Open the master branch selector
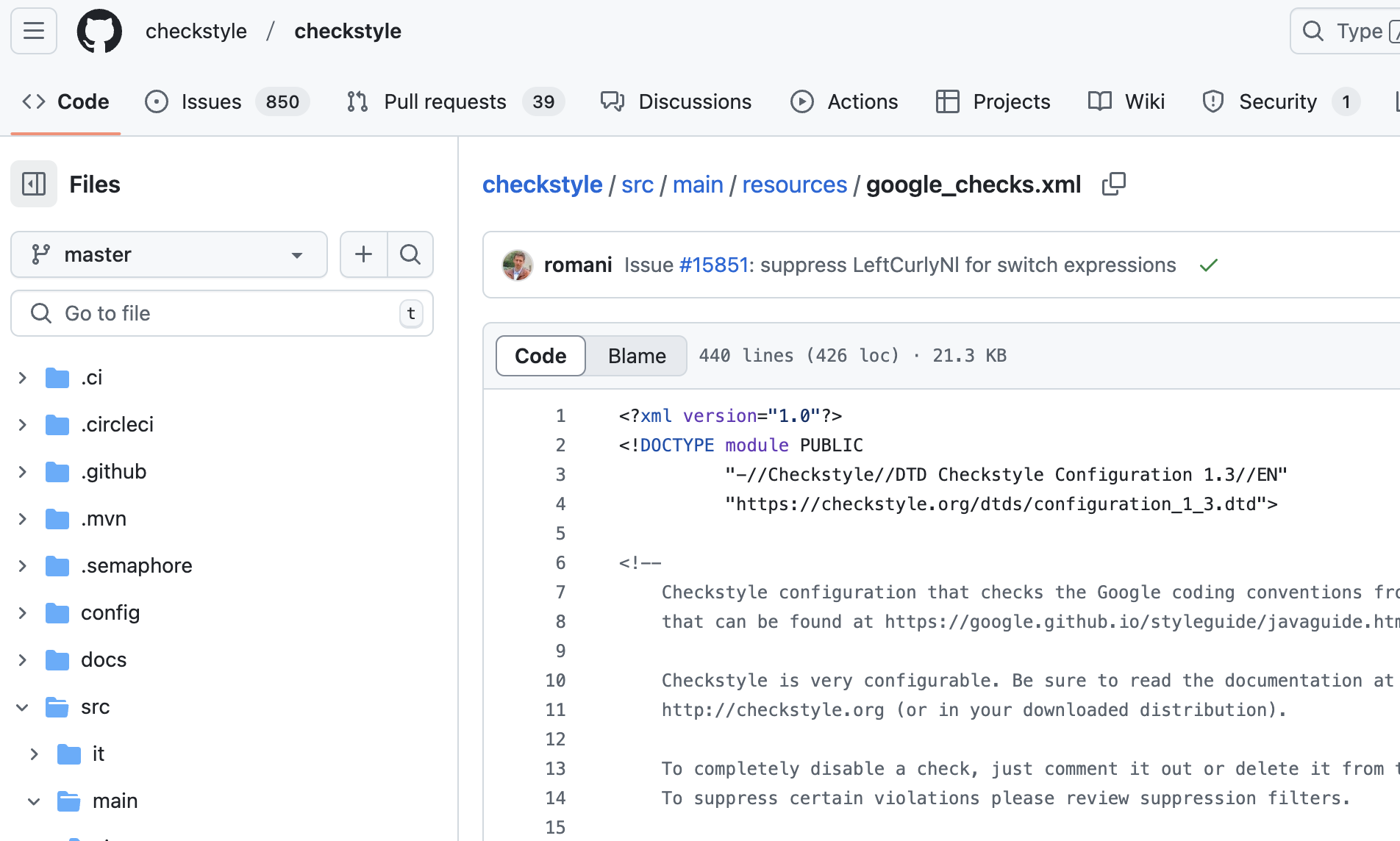1400x841 pixels. point(168,254)
